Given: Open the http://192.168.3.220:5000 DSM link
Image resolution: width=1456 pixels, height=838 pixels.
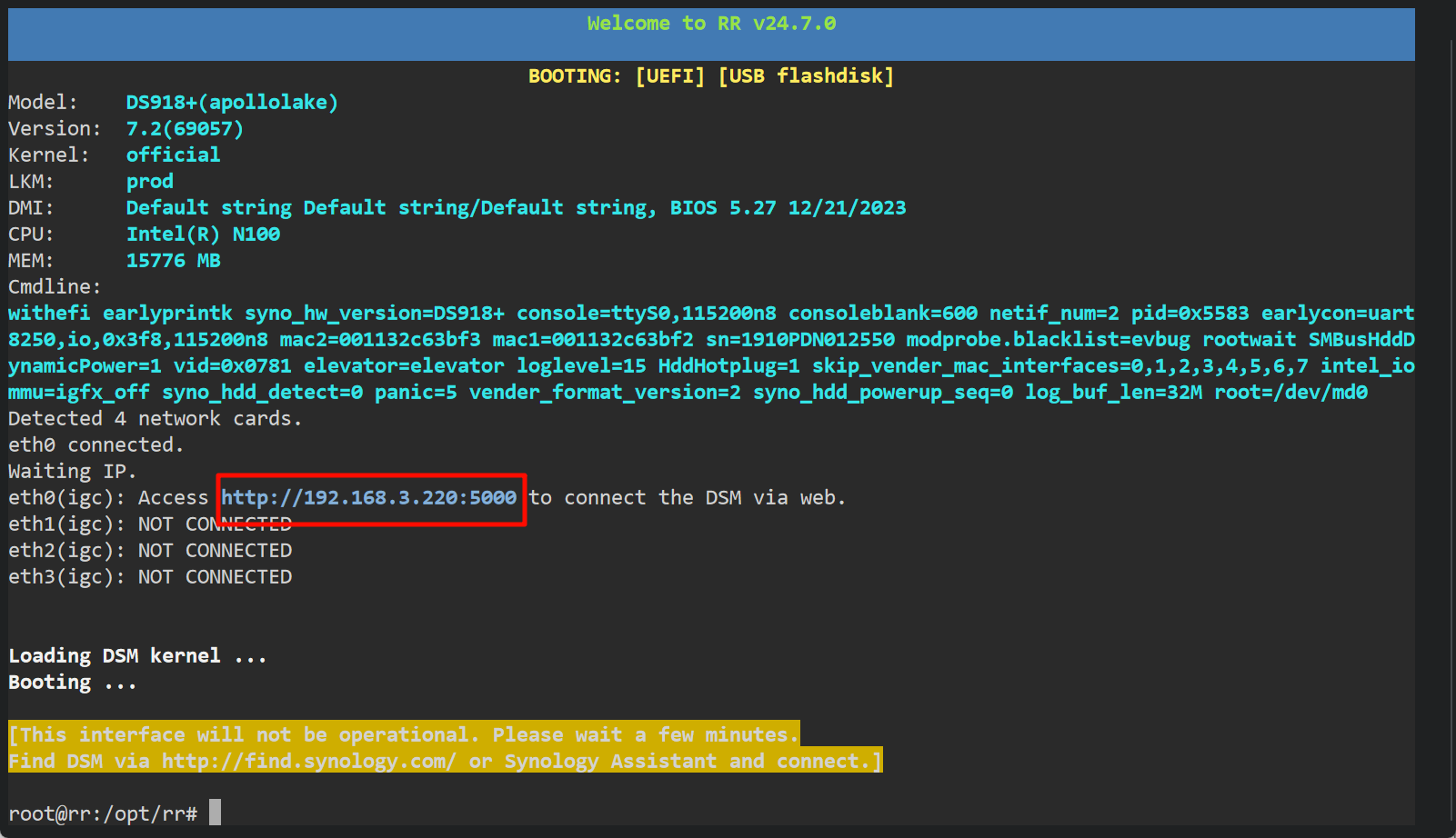Looking at the screenshot, I should 369,498.
